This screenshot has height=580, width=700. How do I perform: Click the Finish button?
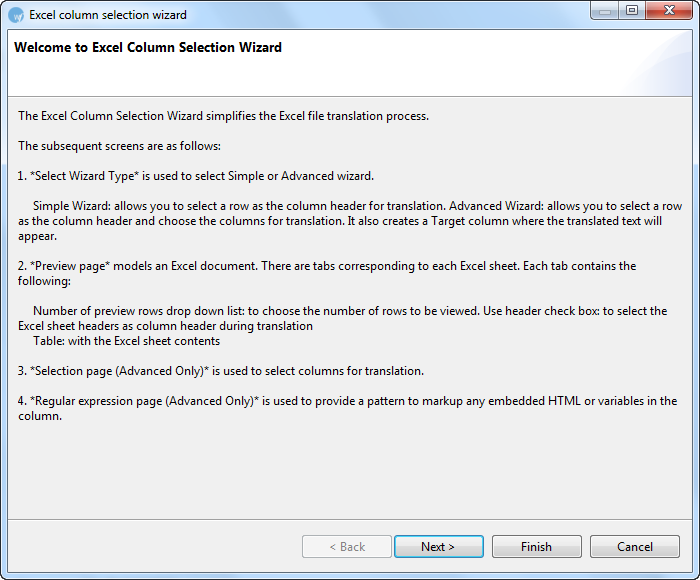point(537,547)
